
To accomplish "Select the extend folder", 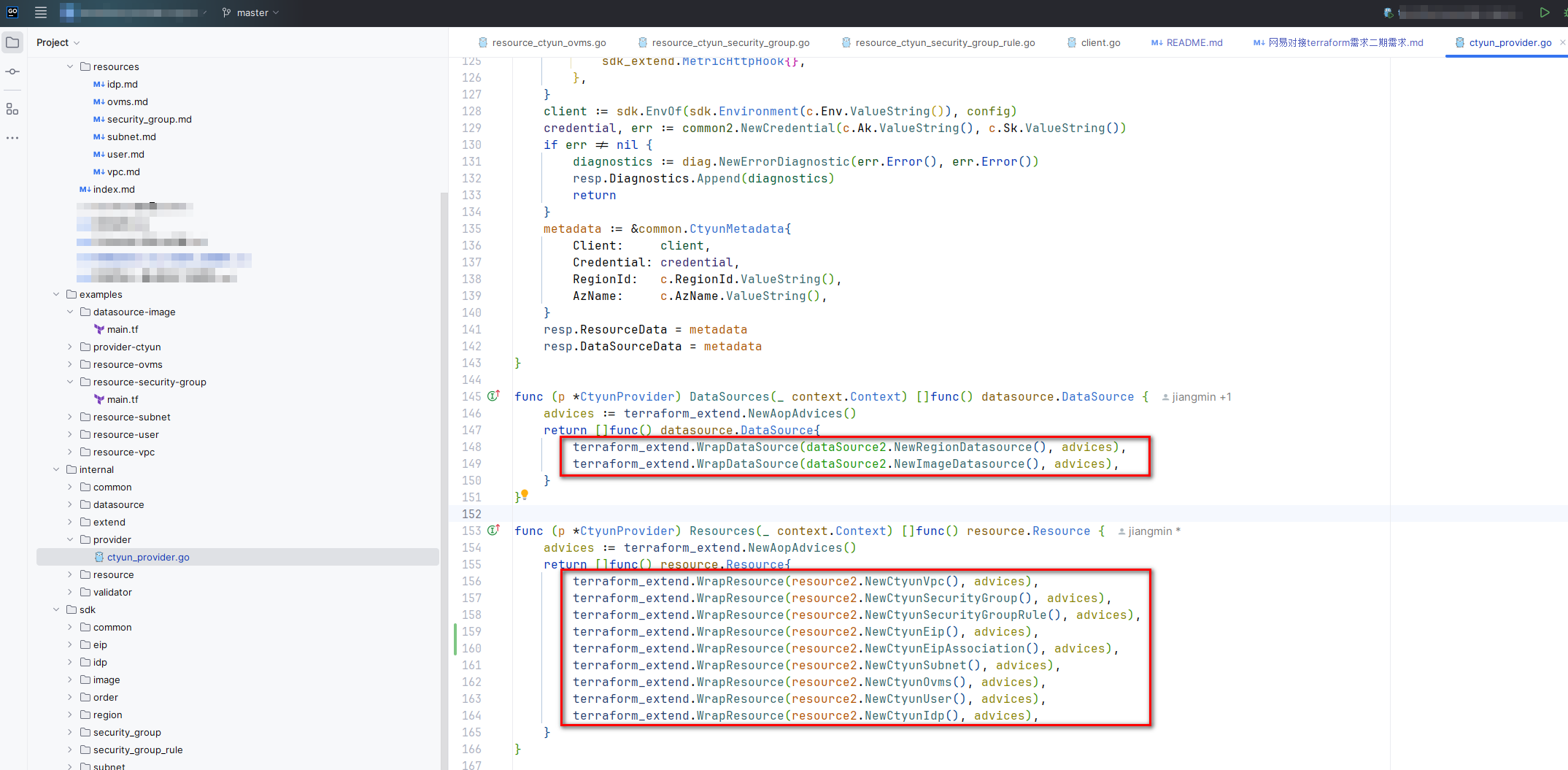I will (109, 522).
